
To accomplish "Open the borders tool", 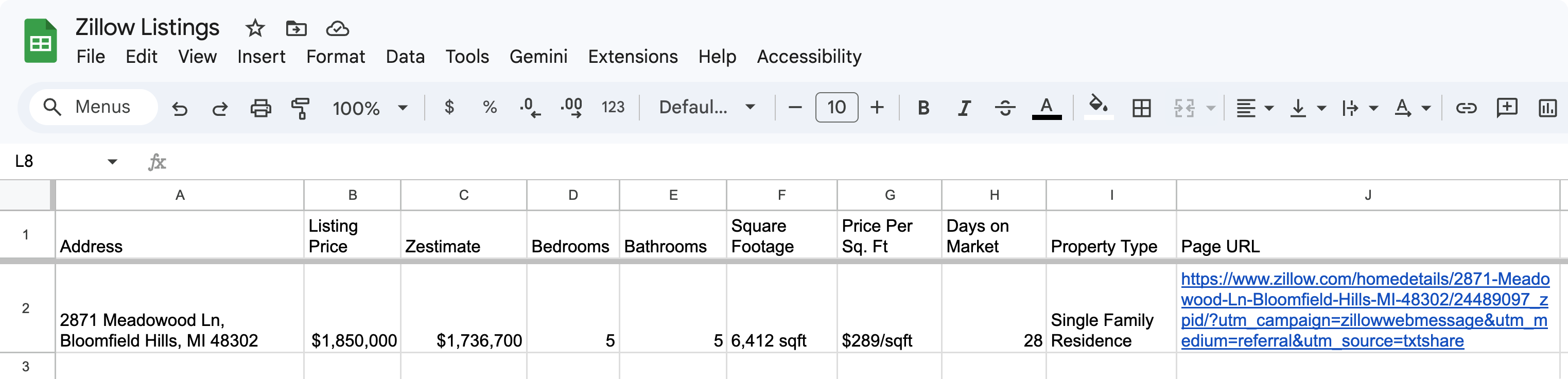I will click(x=1141, y=109).
